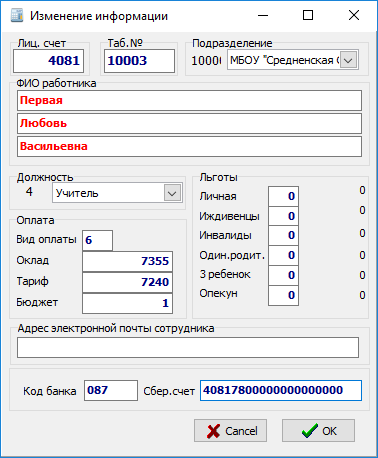This screenshot has height=458, width=378.
Task: Minimize the Изменение информации window
Action: [263, 15]
